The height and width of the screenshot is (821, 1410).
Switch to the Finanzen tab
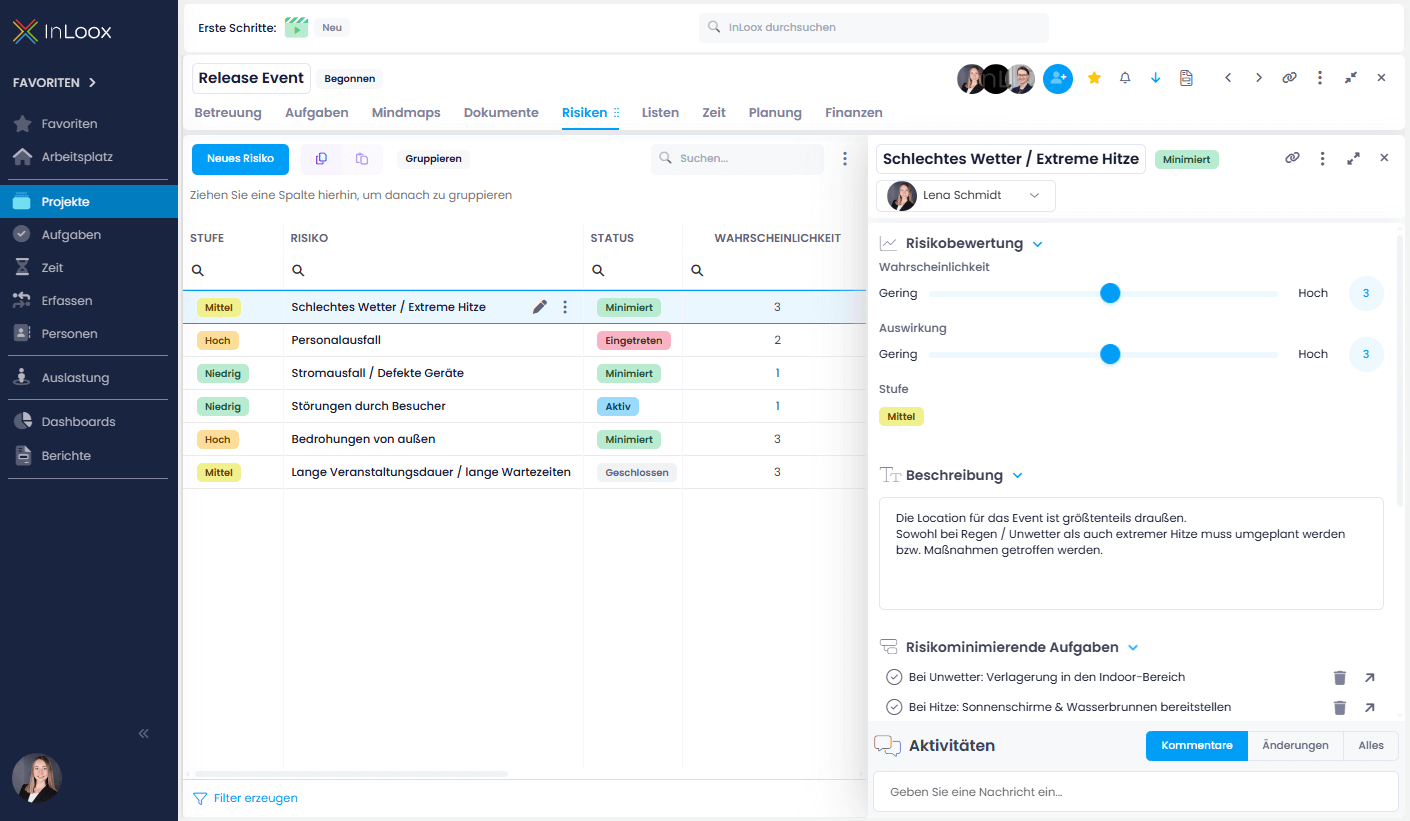tap(853, 112)
